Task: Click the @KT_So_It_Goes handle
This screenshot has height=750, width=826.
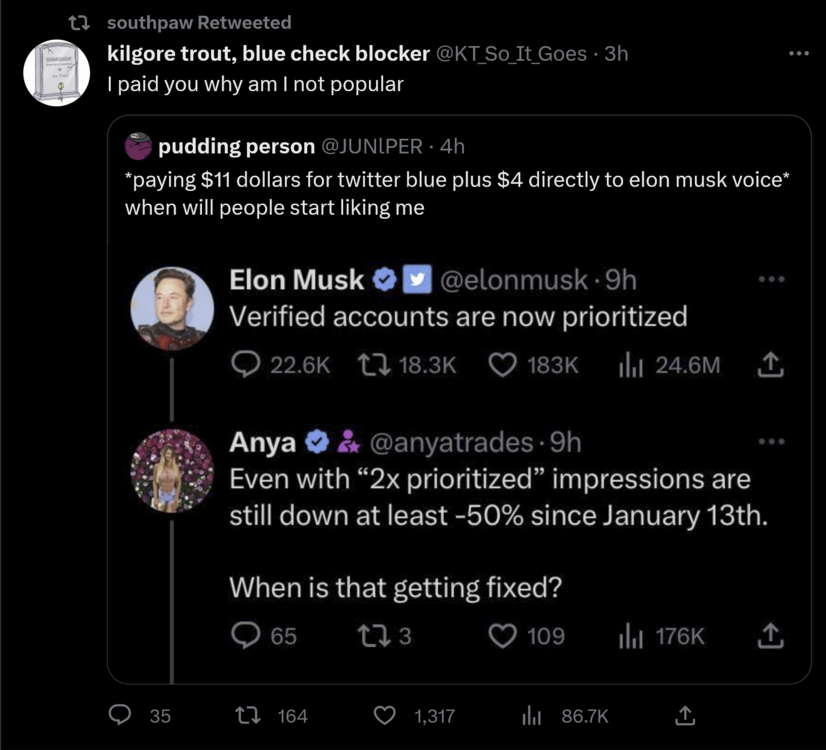Action: click(511, 54)
